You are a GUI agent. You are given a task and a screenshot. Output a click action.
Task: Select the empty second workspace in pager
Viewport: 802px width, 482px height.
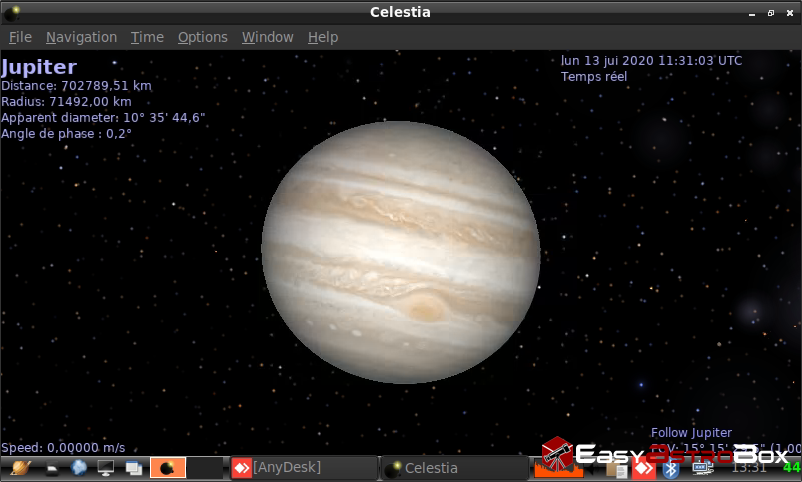[204, 468]
